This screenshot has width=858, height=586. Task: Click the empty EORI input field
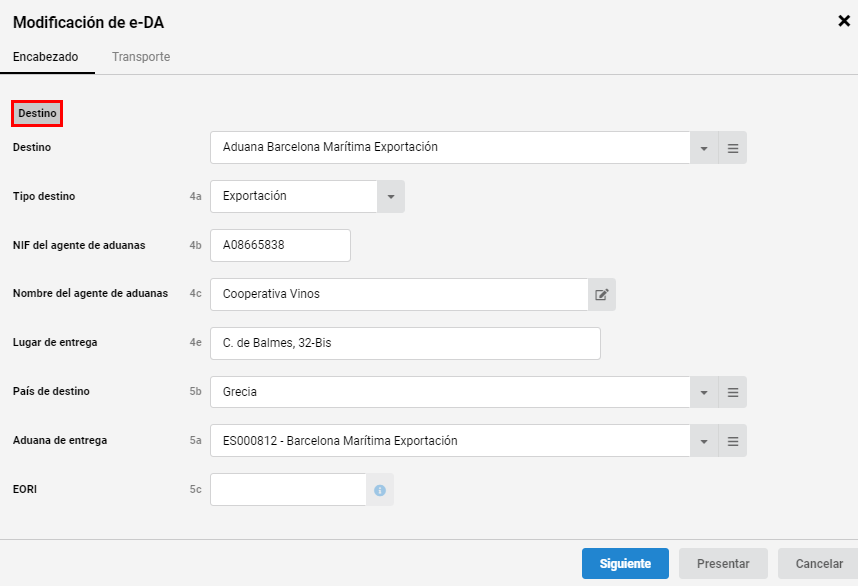pyautogui.click(x=288, y=490)
